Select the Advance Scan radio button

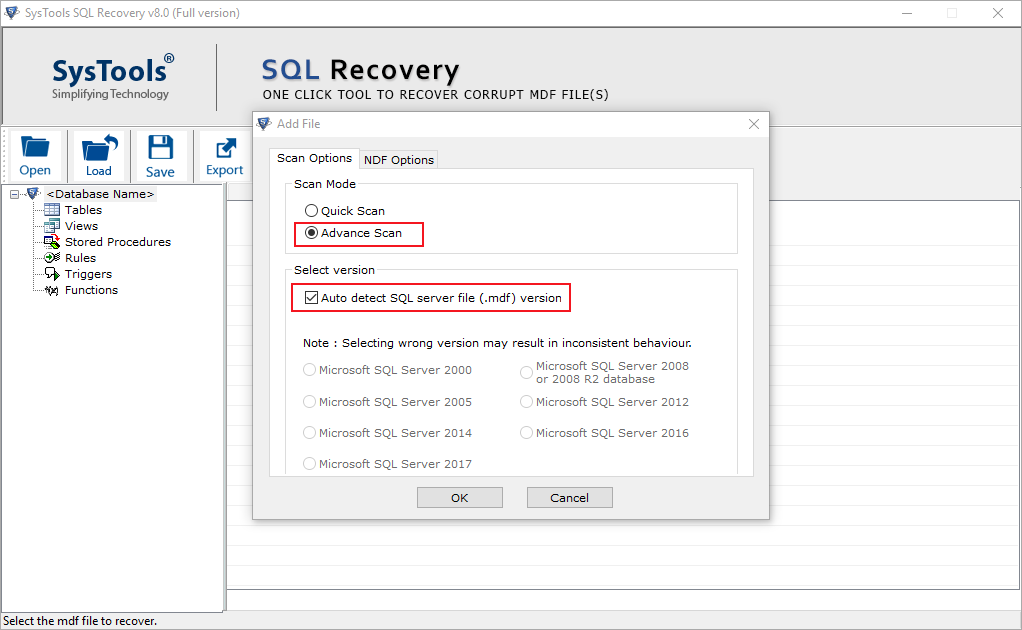[x=312, y=233]
